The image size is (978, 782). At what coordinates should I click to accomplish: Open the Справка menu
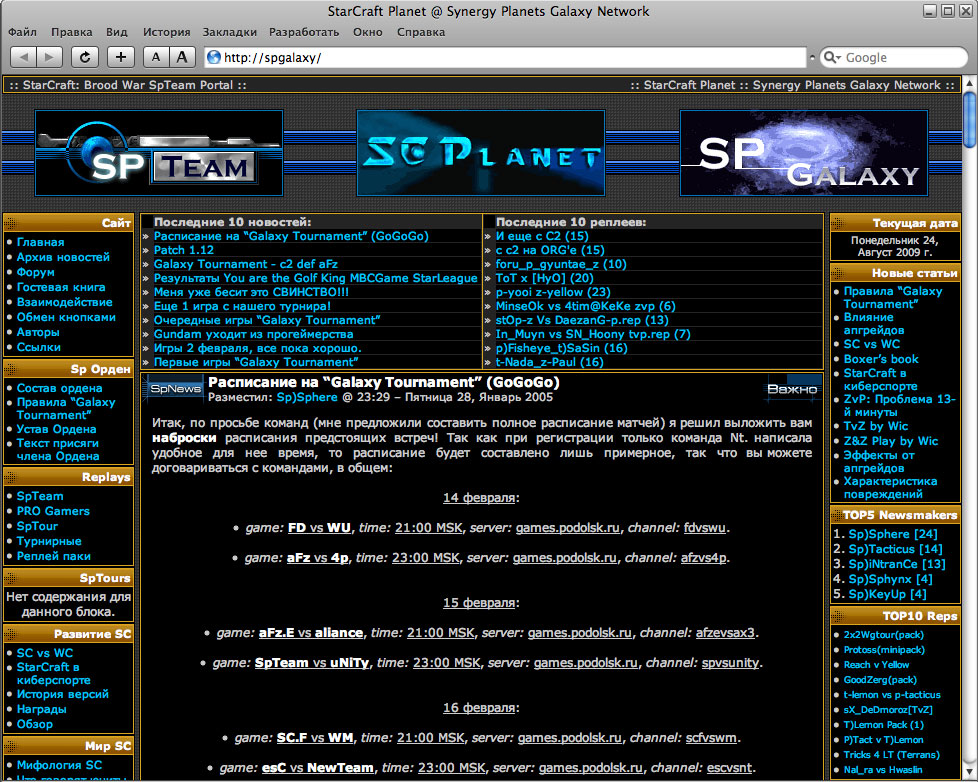pyautogui.click(x=421, y=32)
